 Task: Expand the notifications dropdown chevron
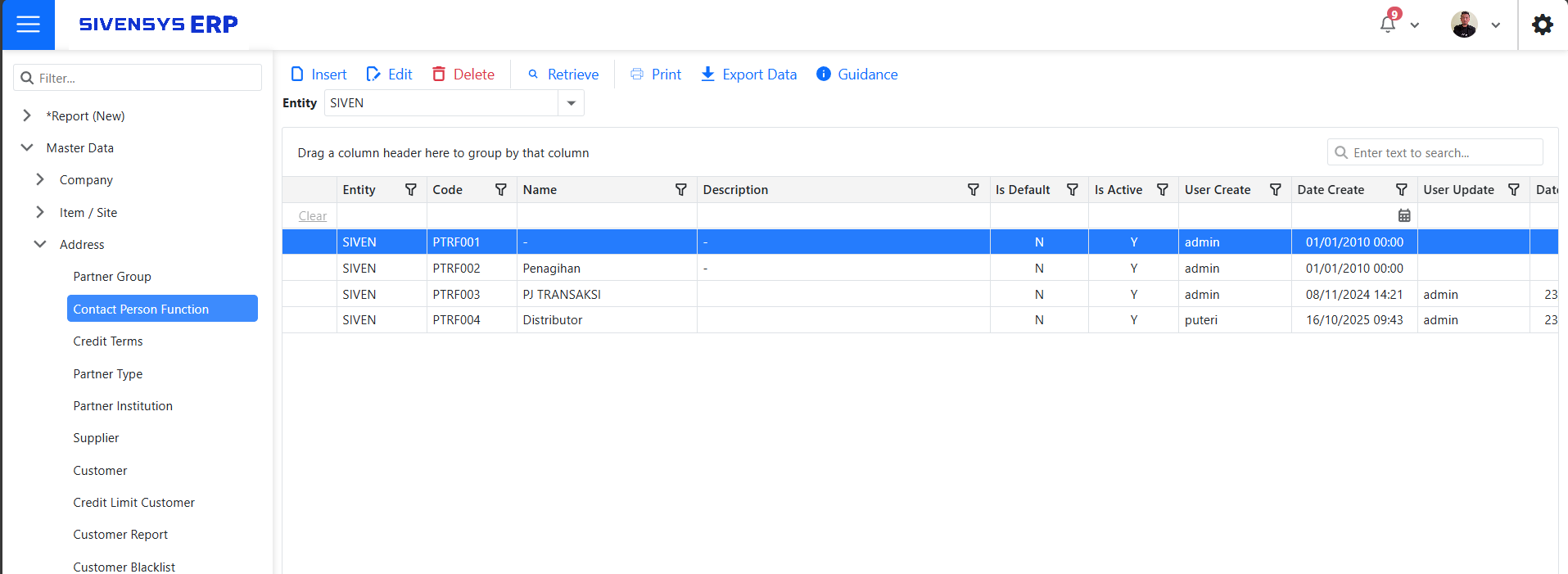[1414, 25]
